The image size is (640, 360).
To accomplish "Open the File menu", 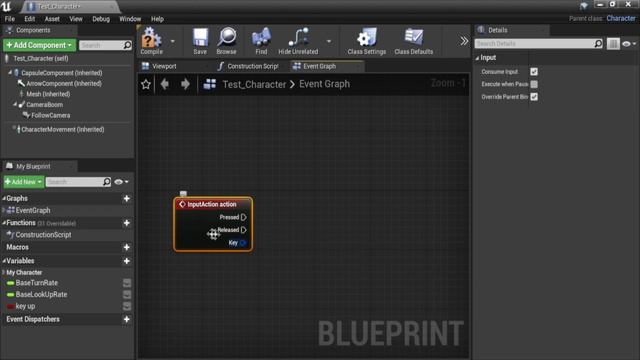I will (10, 19).
